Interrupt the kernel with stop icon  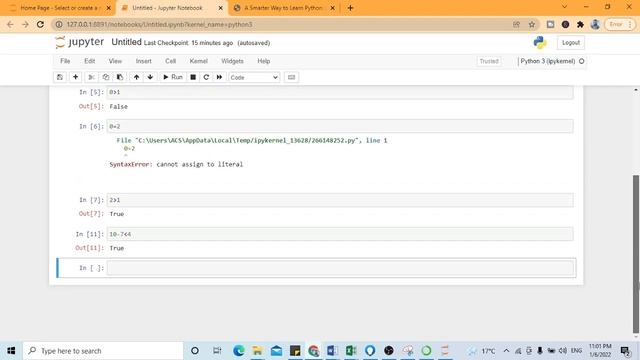pos(193,77)
